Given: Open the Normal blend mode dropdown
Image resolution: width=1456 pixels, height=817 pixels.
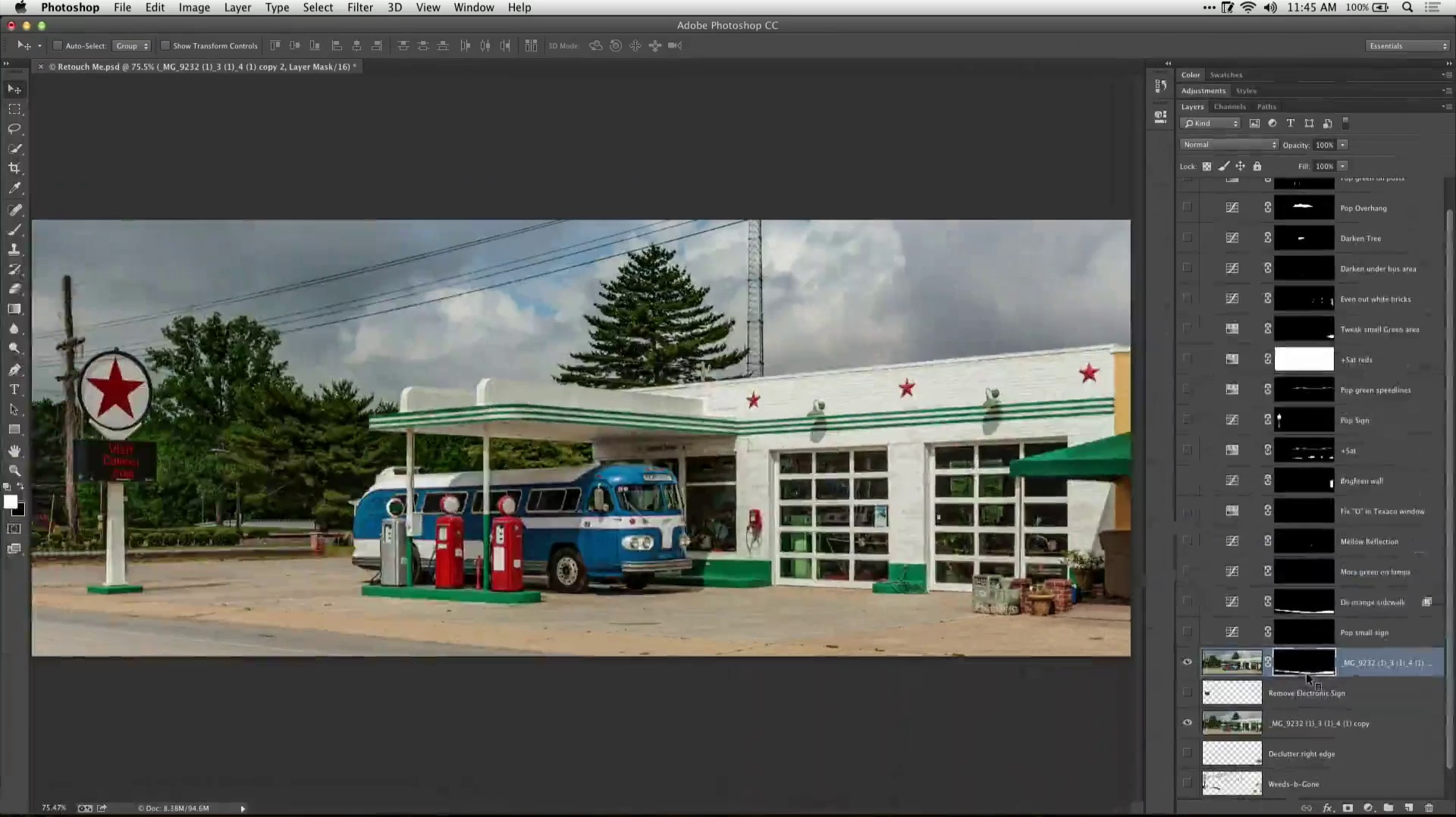Looking at the screenshot, I should [1228, 145].
